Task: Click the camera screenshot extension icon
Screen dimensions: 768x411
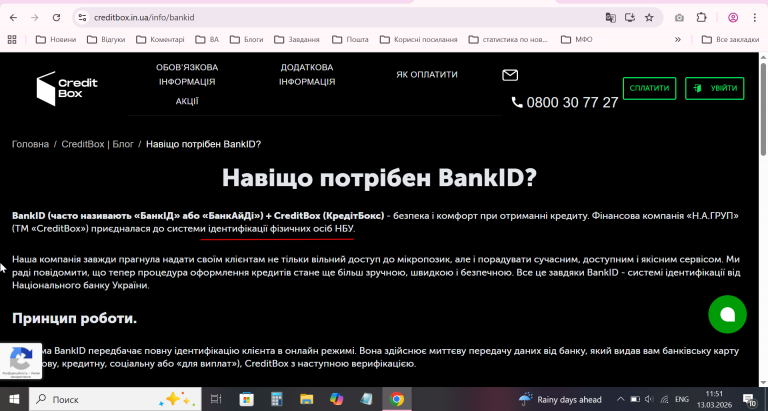Action: [x=679, y=18]
